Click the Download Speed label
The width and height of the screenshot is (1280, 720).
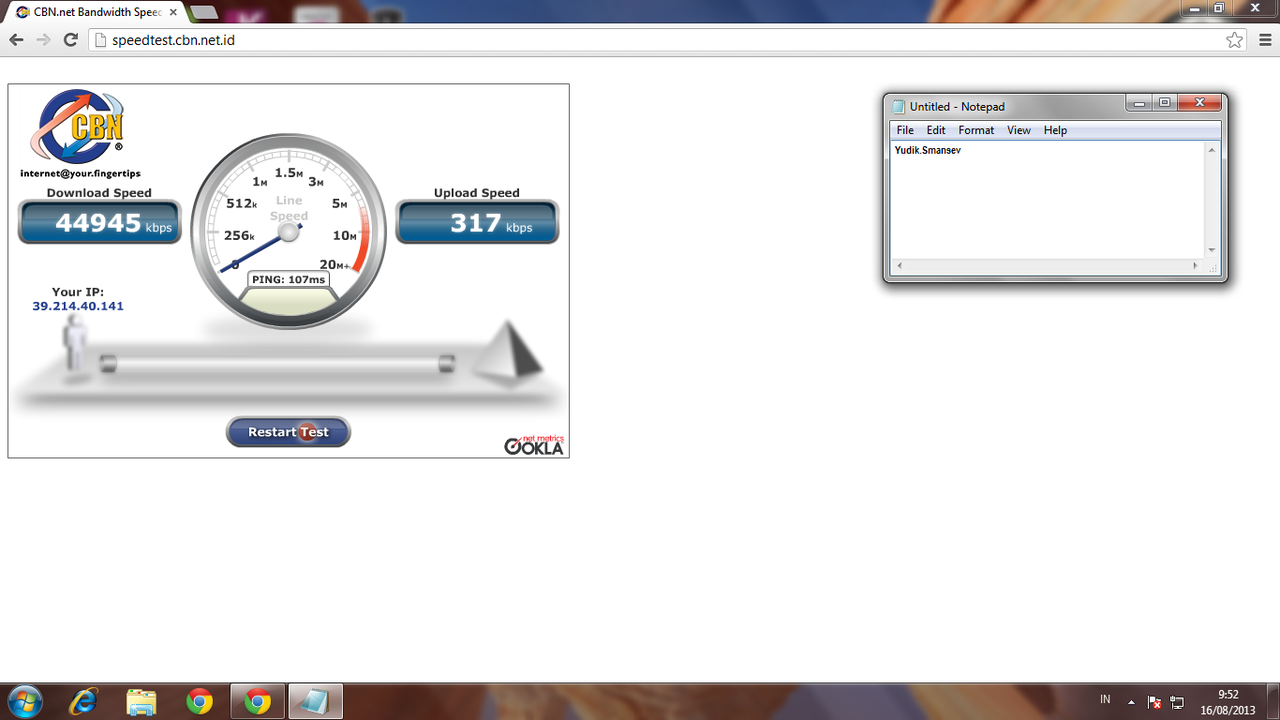pos(99,193)
